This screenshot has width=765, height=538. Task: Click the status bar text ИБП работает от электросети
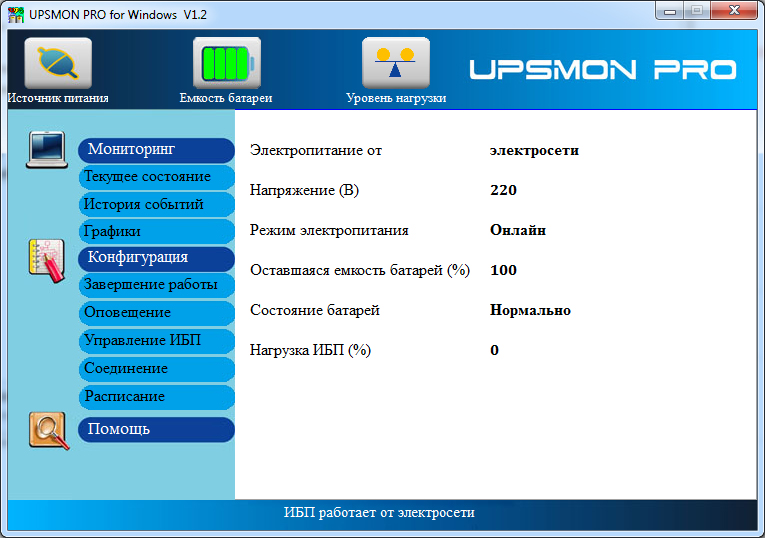tap(379, 513)
